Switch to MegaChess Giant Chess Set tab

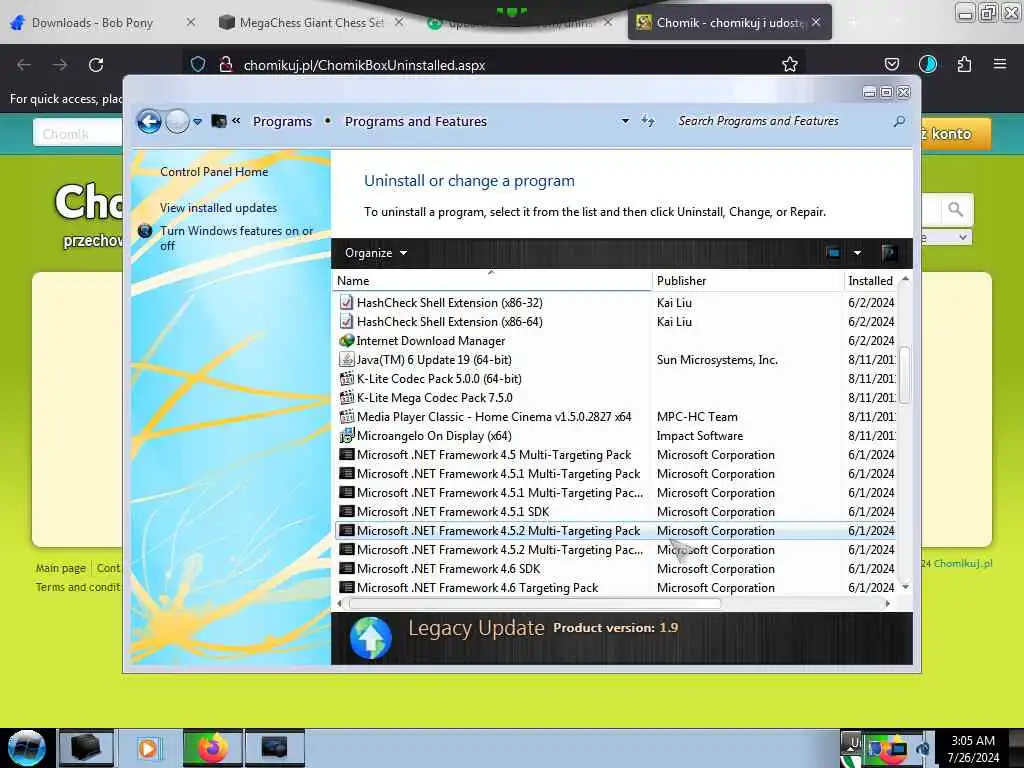coord(311,23)
